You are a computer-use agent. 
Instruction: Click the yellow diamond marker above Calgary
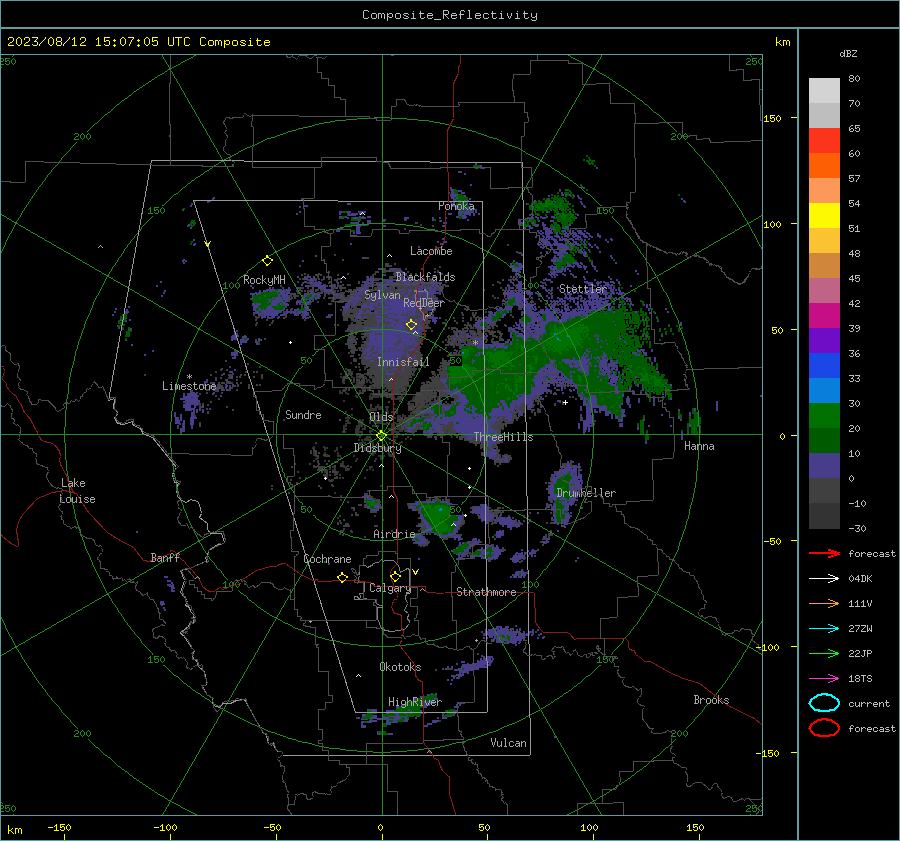(x=395, y=576)
